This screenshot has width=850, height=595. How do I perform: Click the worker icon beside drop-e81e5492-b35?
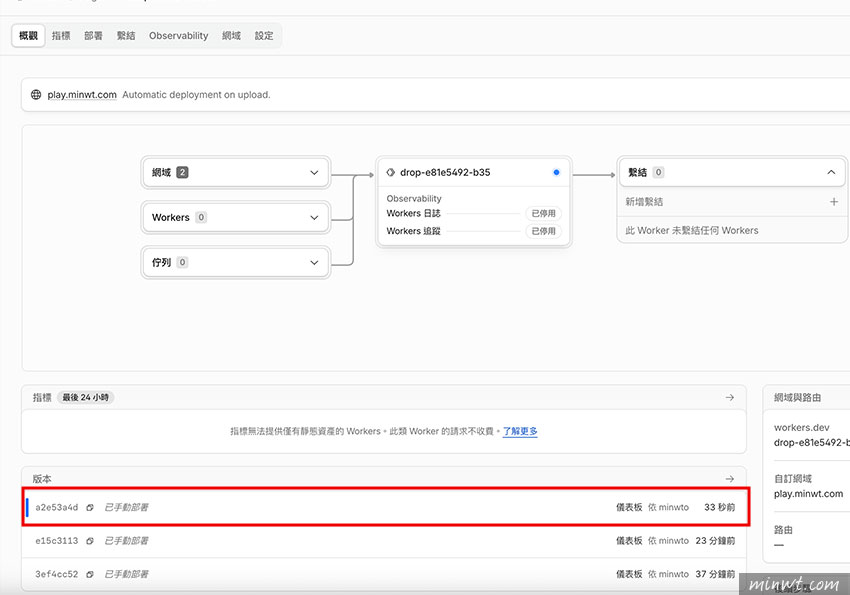pyautogui.click(x=390, y=172)
